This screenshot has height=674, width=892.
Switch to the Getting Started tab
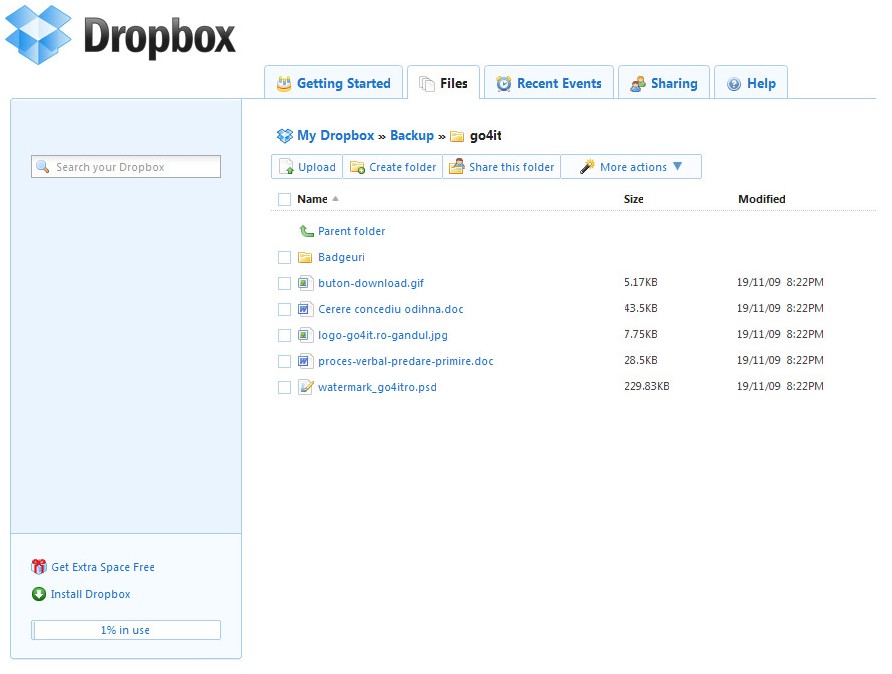[333, 82]
